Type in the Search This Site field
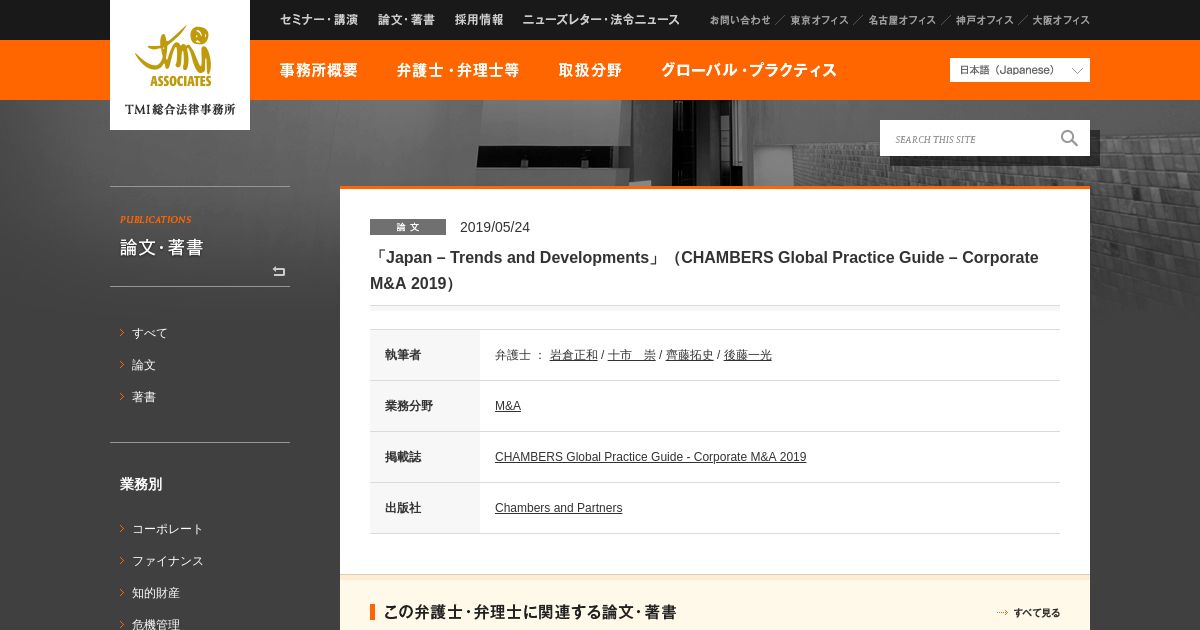This screenshot has width=1200, height=630. pos(965,139)
